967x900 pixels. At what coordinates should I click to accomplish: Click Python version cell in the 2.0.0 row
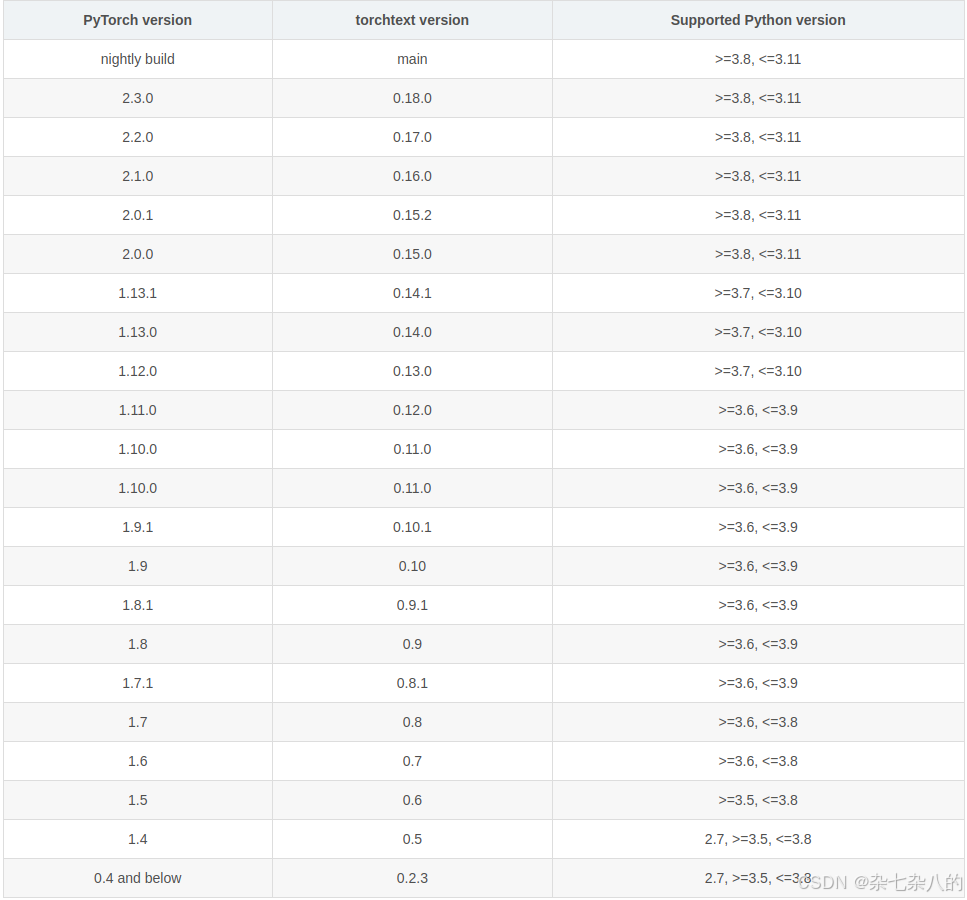(758, 254)
